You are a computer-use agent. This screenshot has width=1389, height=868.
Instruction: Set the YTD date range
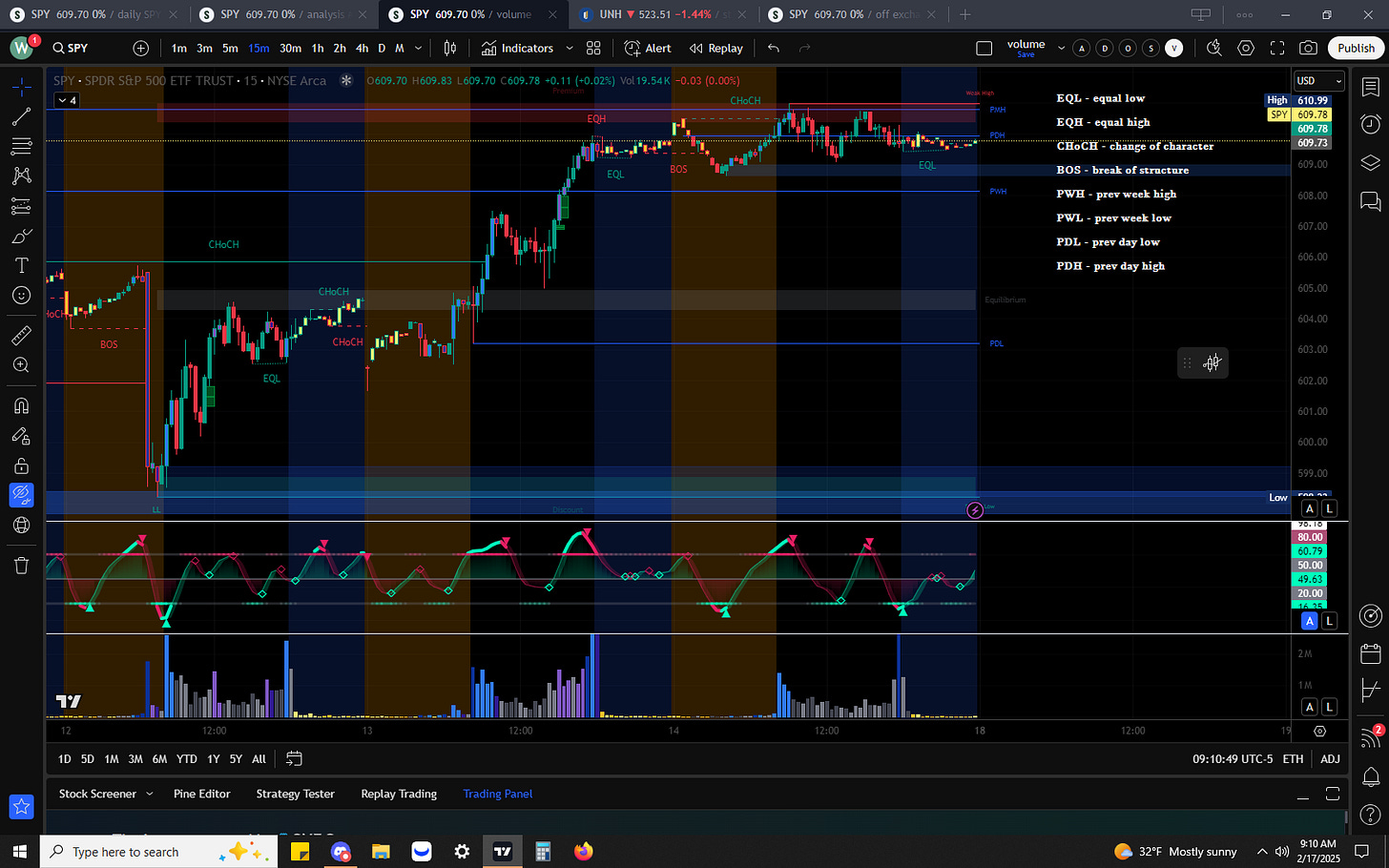pos(187,759)
